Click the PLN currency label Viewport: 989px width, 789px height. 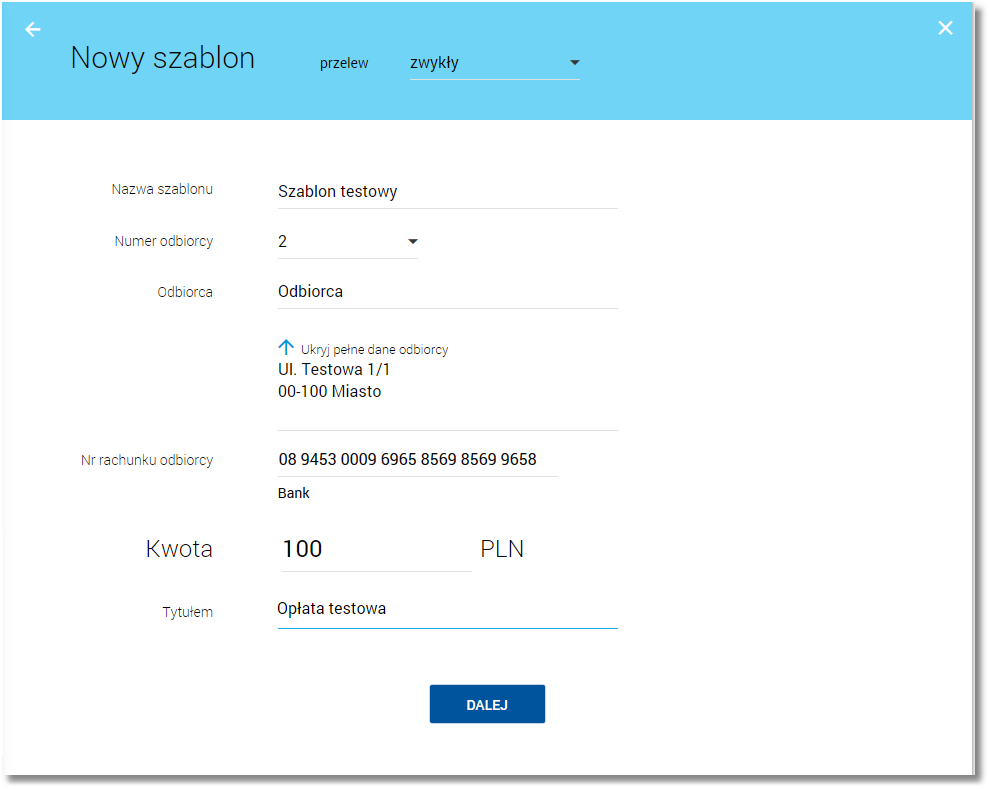coord(502,549)
